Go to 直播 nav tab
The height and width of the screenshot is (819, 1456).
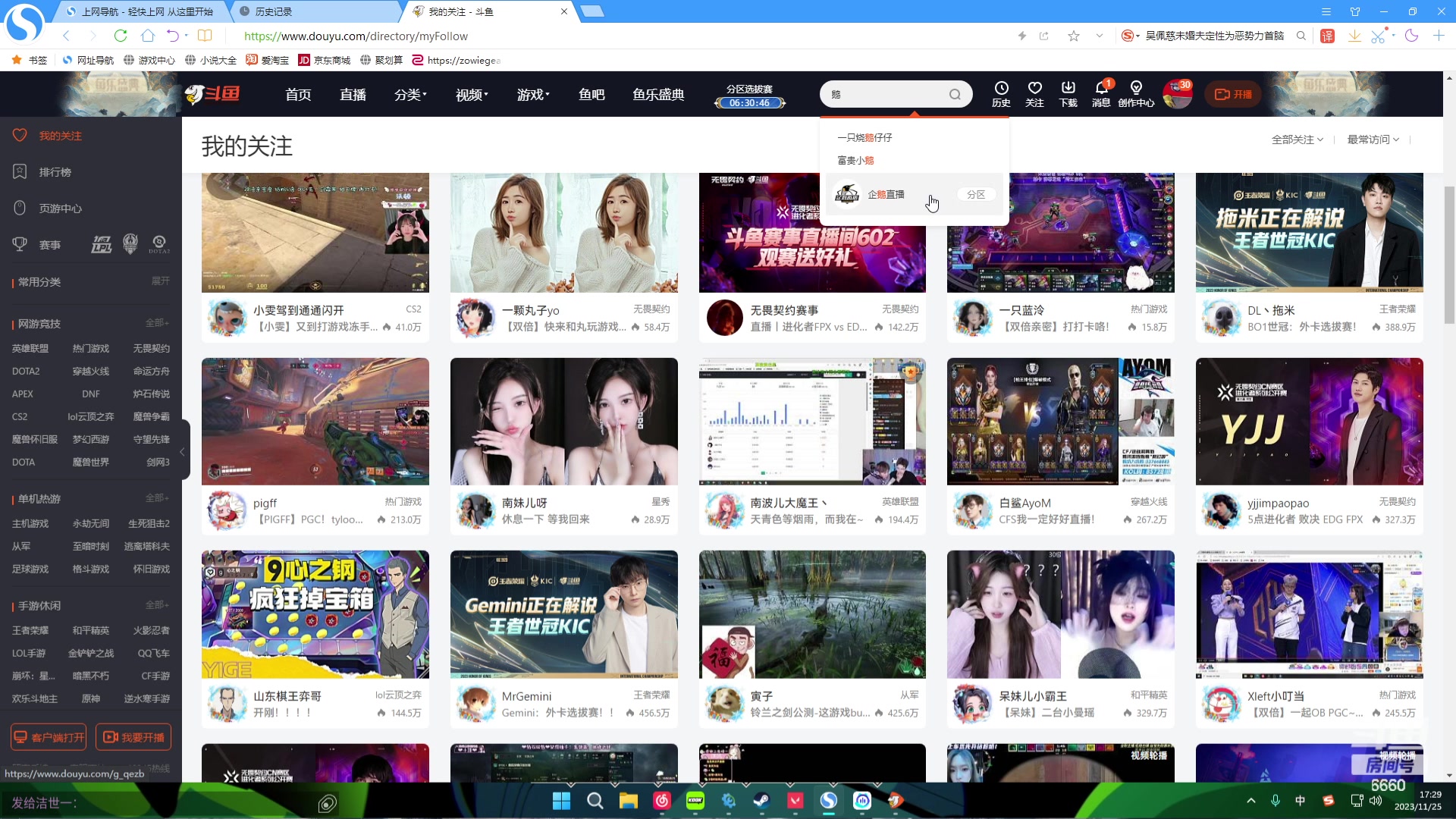[353, 95]
